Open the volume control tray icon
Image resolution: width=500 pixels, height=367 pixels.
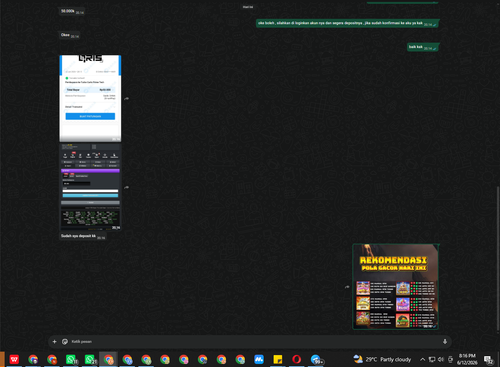click(441, 359)
